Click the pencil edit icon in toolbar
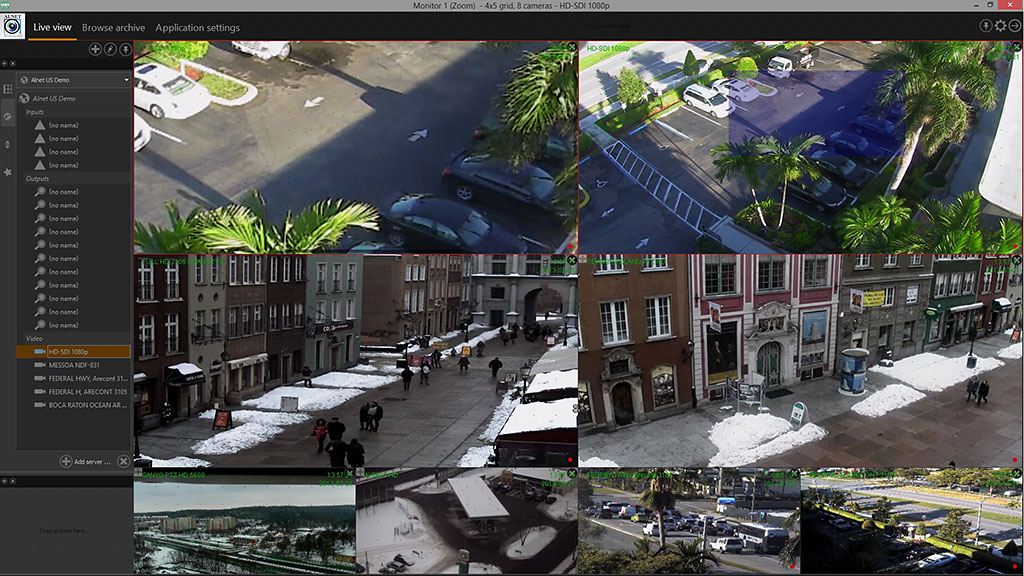Image resolution: width=1024 pixels, height=576 pixels. 110,49
